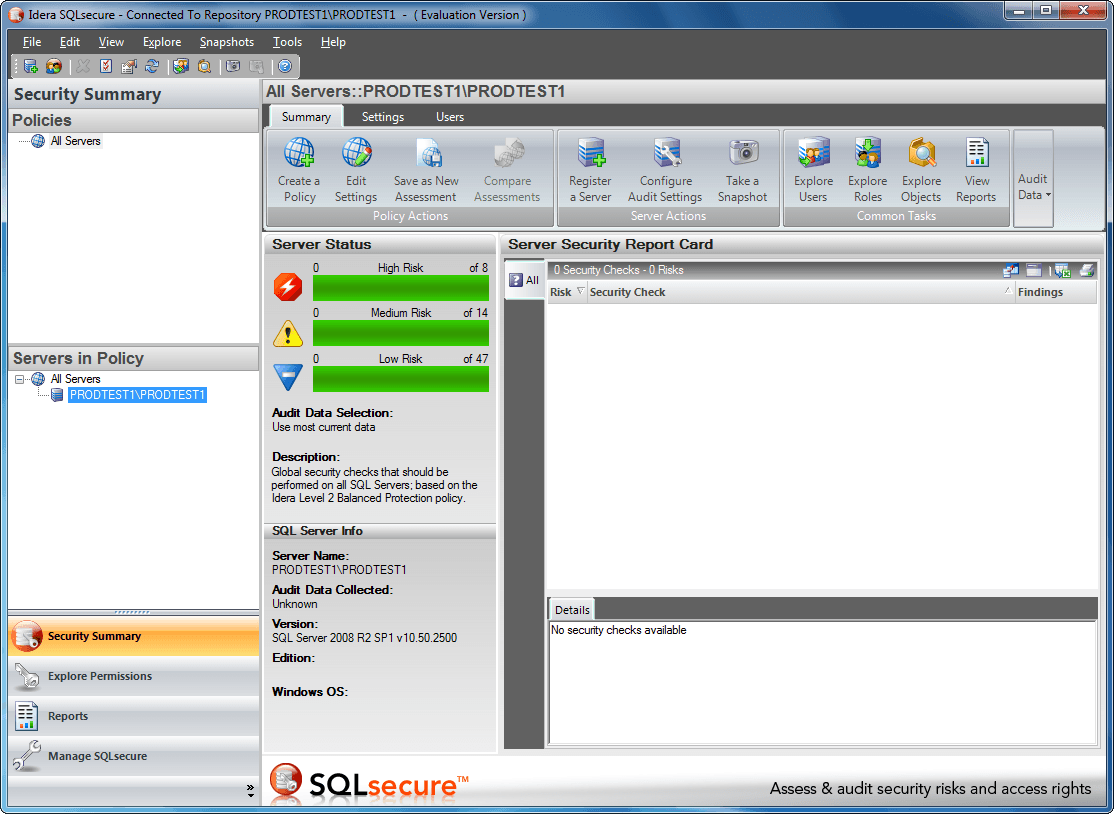Select the Details tab
Image resolution: width=1114 pixels, height=814 pixels.
coord(572,609)
